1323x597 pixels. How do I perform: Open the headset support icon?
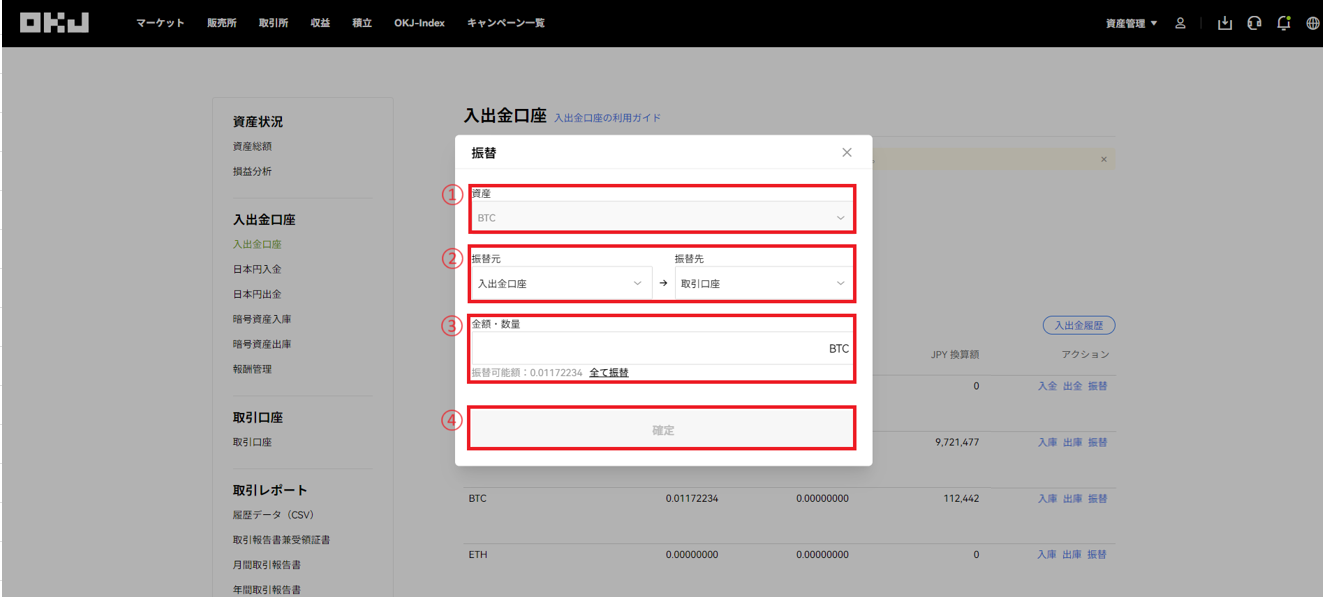[1254, 23]
